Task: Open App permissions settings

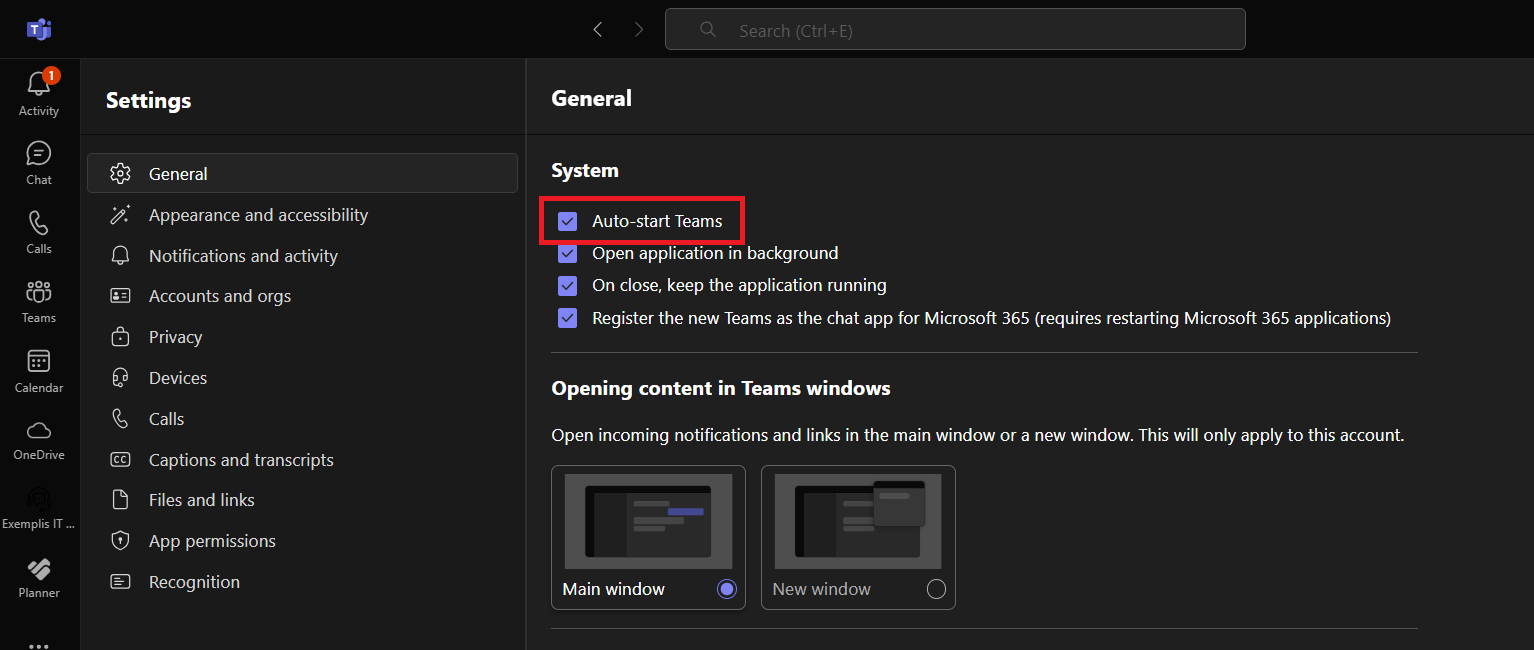Action: (302, 541)
